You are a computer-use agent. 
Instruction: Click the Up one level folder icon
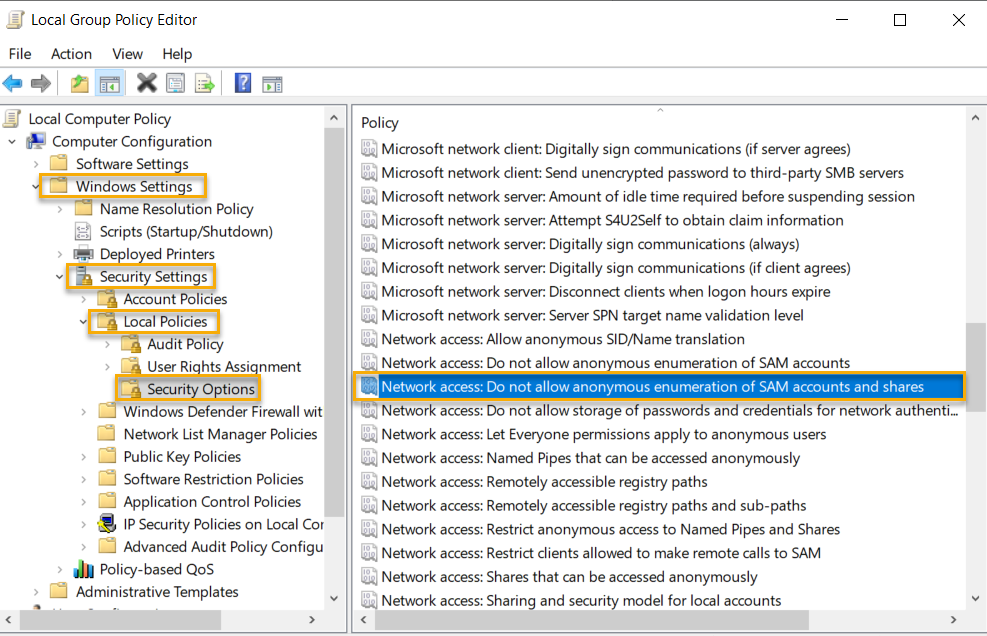79,83
